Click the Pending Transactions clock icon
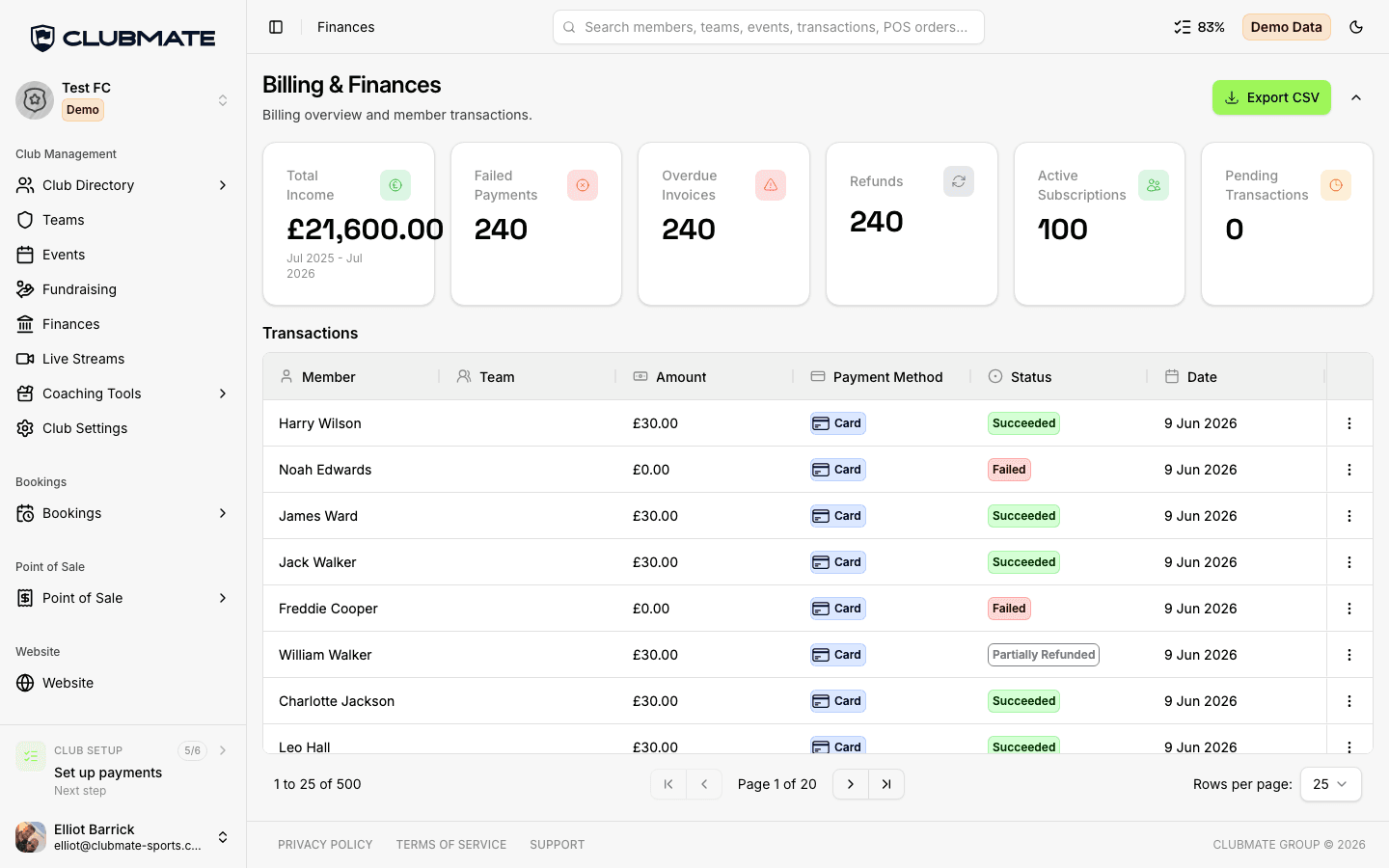The width and height of the screenshot is (1389, 868). (x=1336, y=185)
